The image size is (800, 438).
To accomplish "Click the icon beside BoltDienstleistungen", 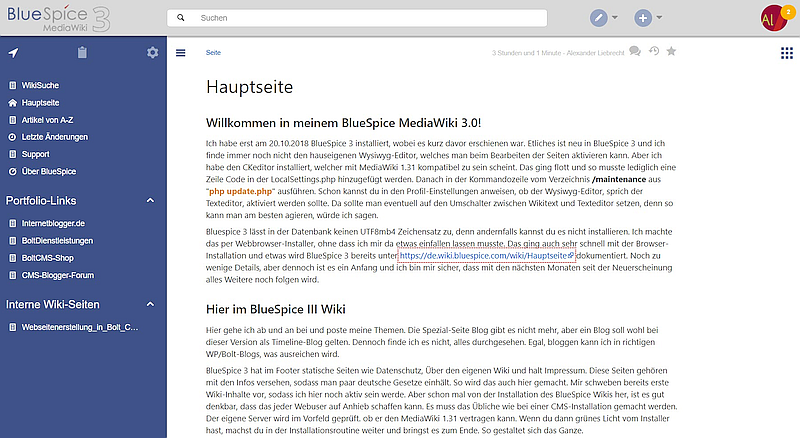I will tap(13, 241).
